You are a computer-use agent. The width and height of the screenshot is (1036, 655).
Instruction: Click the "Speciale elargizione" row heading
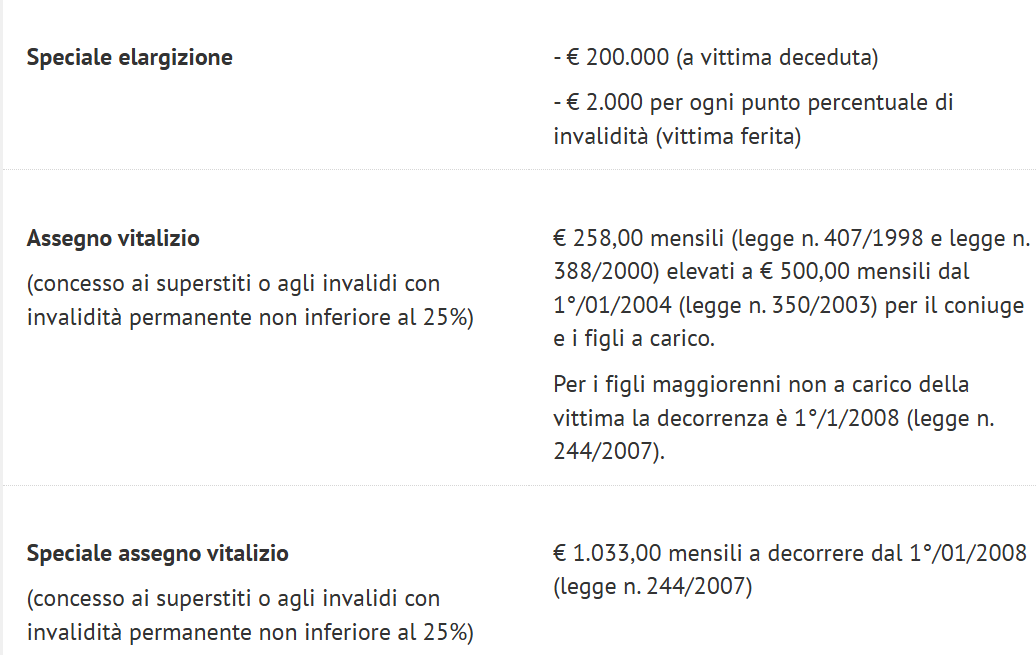tap(129, 58)
